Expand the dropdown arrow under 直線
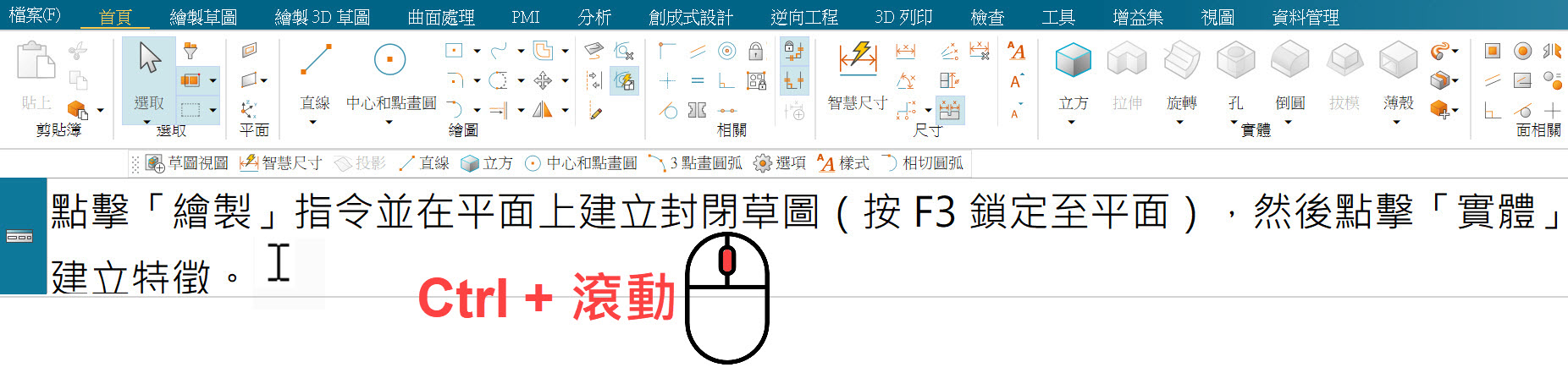This screenshot has width=1568, height=373. click(x=313, y=122)
